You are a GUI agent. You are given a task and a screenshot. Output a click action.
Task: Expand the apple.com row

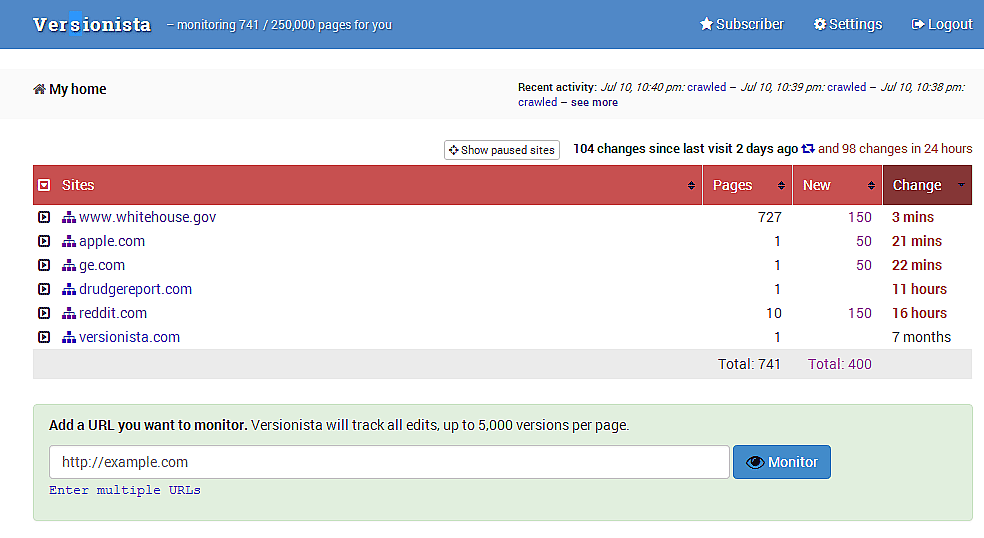pos(44,241)
